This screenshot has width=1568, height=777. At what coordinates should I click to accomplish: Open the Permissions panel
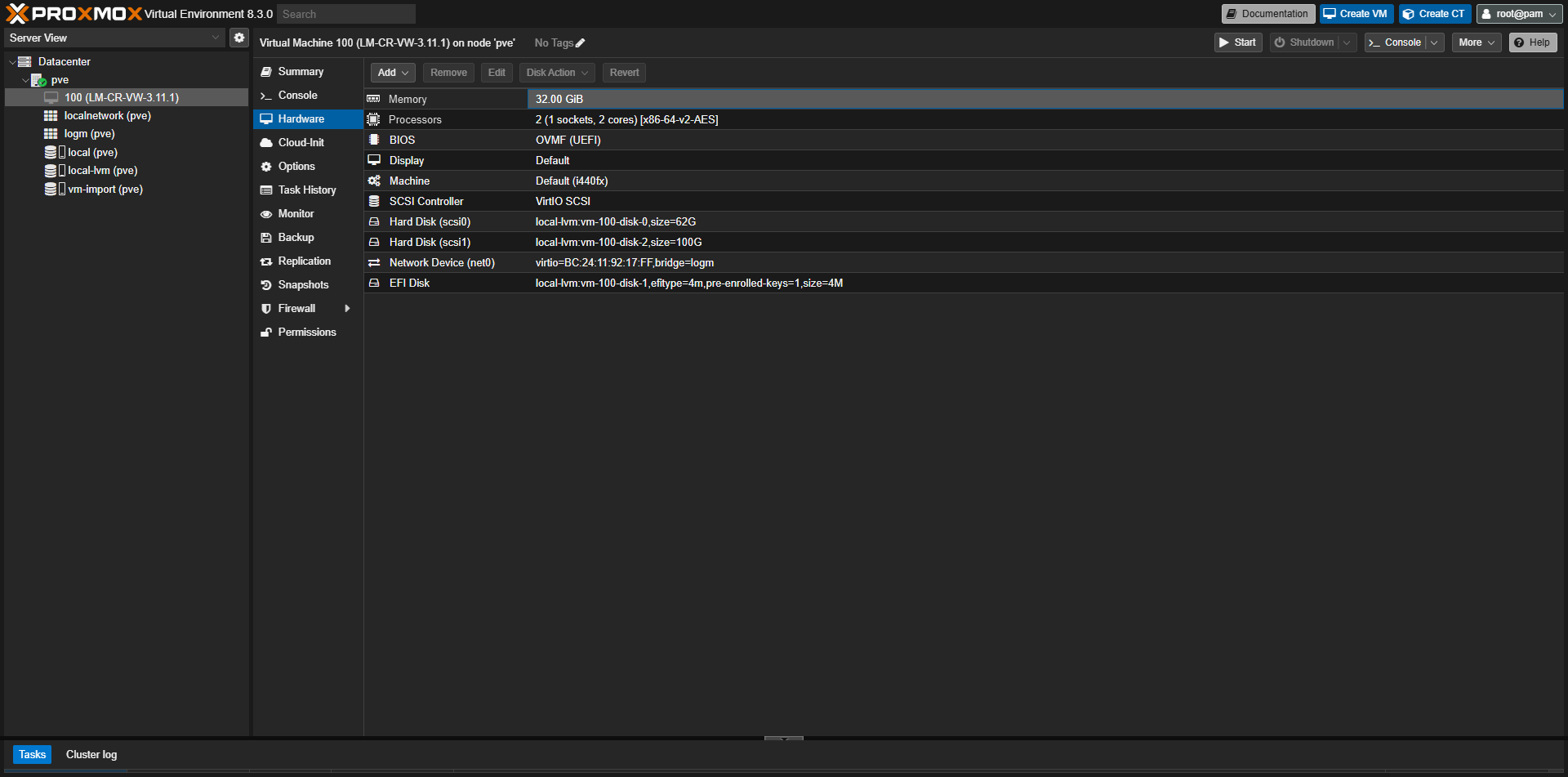[307, 332]
